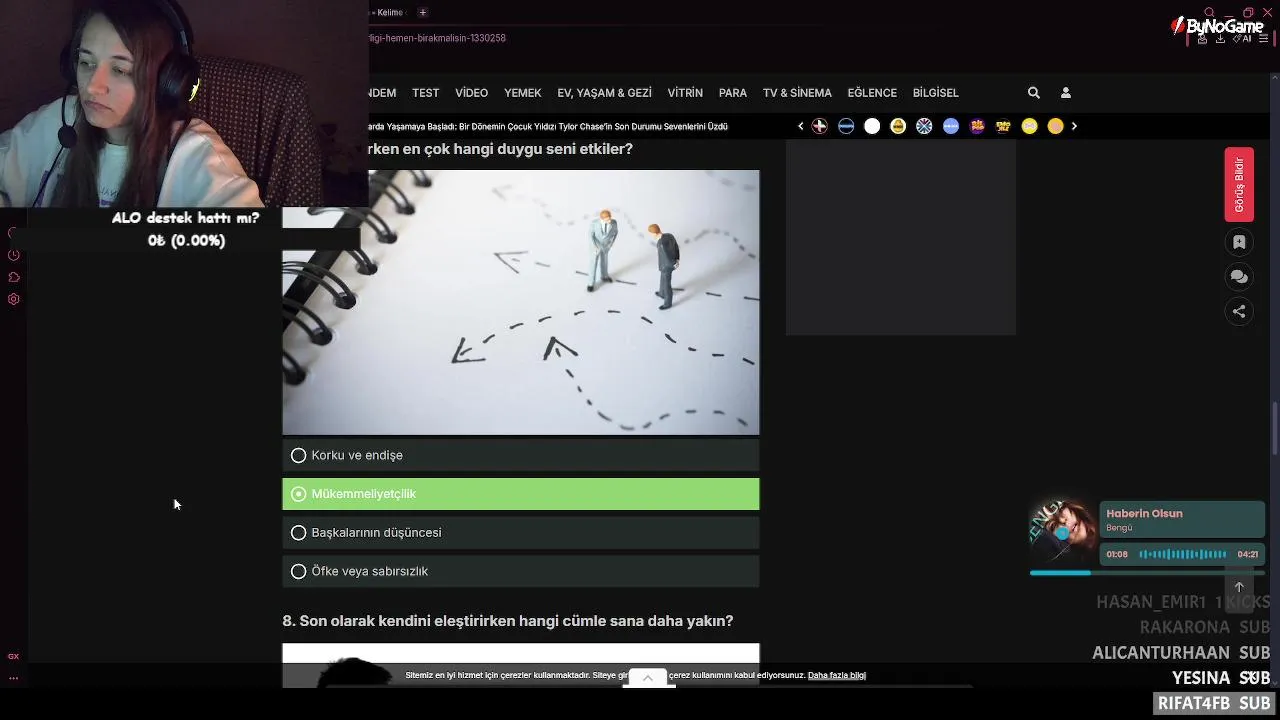Click the Bengü album cover thumbnail

(x=1063, y=532)
